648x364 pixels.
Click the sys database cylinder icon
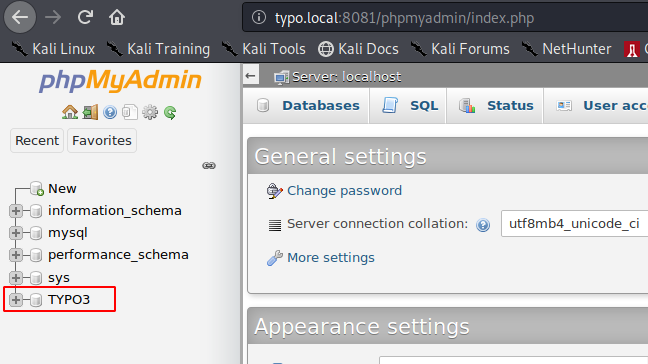click(x=36, y=278)
